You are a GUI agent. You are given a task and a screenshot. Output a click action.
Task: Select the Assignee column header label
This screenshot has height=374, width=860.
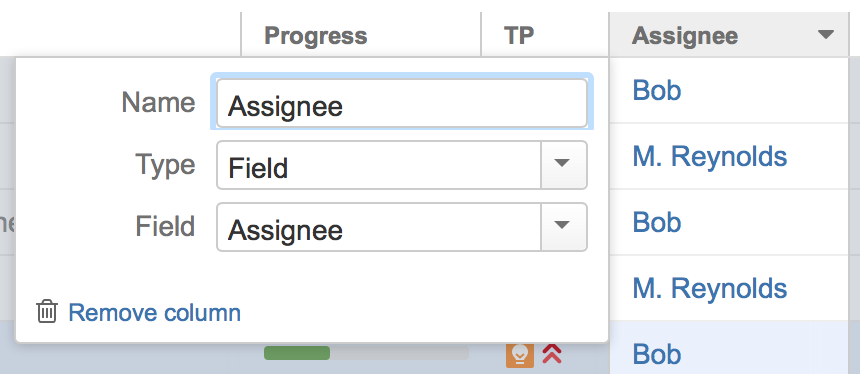(685, 36)
